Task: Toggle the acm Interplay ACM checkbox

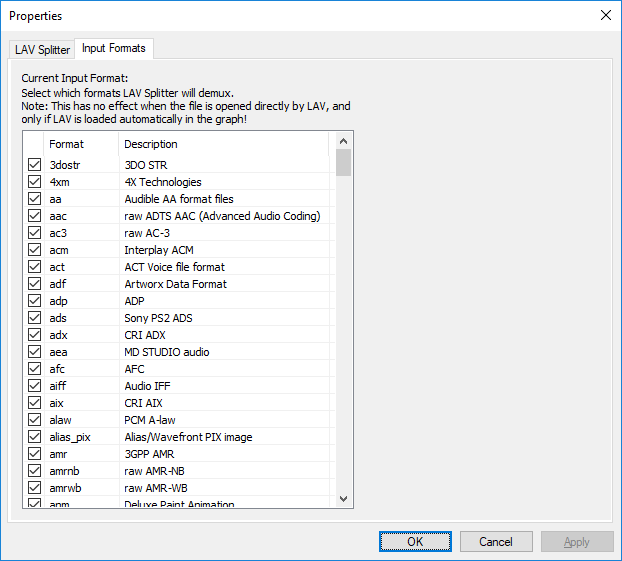Action: click(x=35, y=250)
